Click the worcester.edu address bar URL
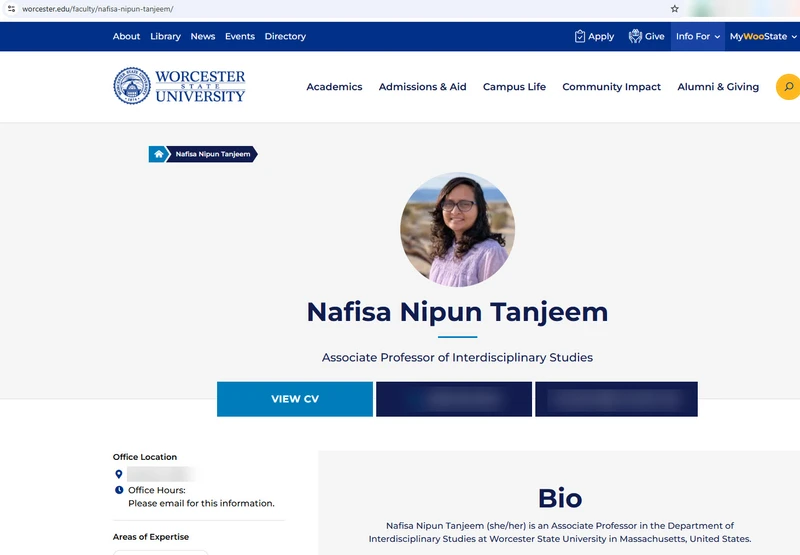 [x=97, y=9]
